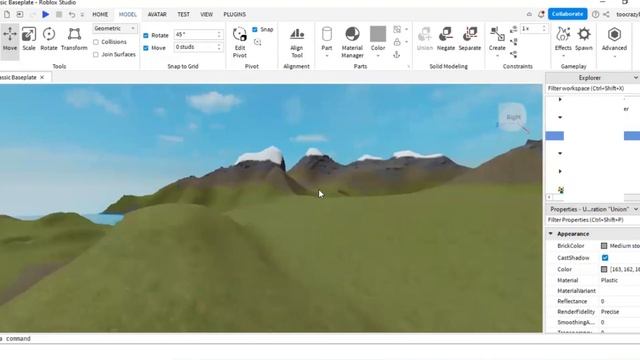Open the TEST ribbon tab
This screenshot has width=640, height=360.
click(x=183, y=14)
